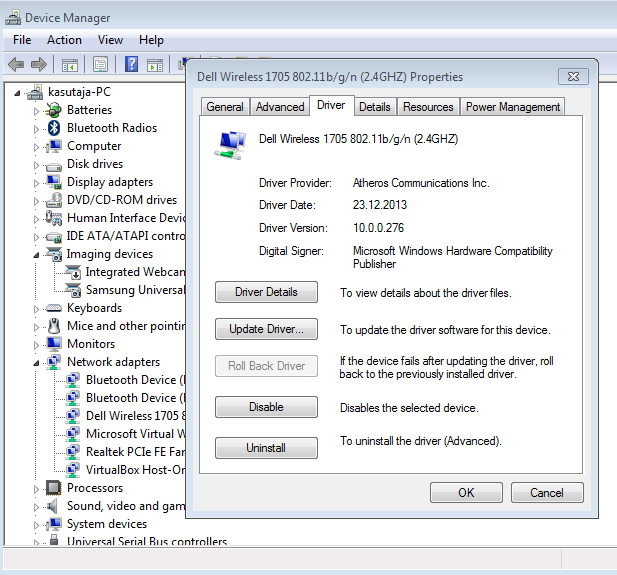Expand the Bluetooth Radios node

point(36,129)
